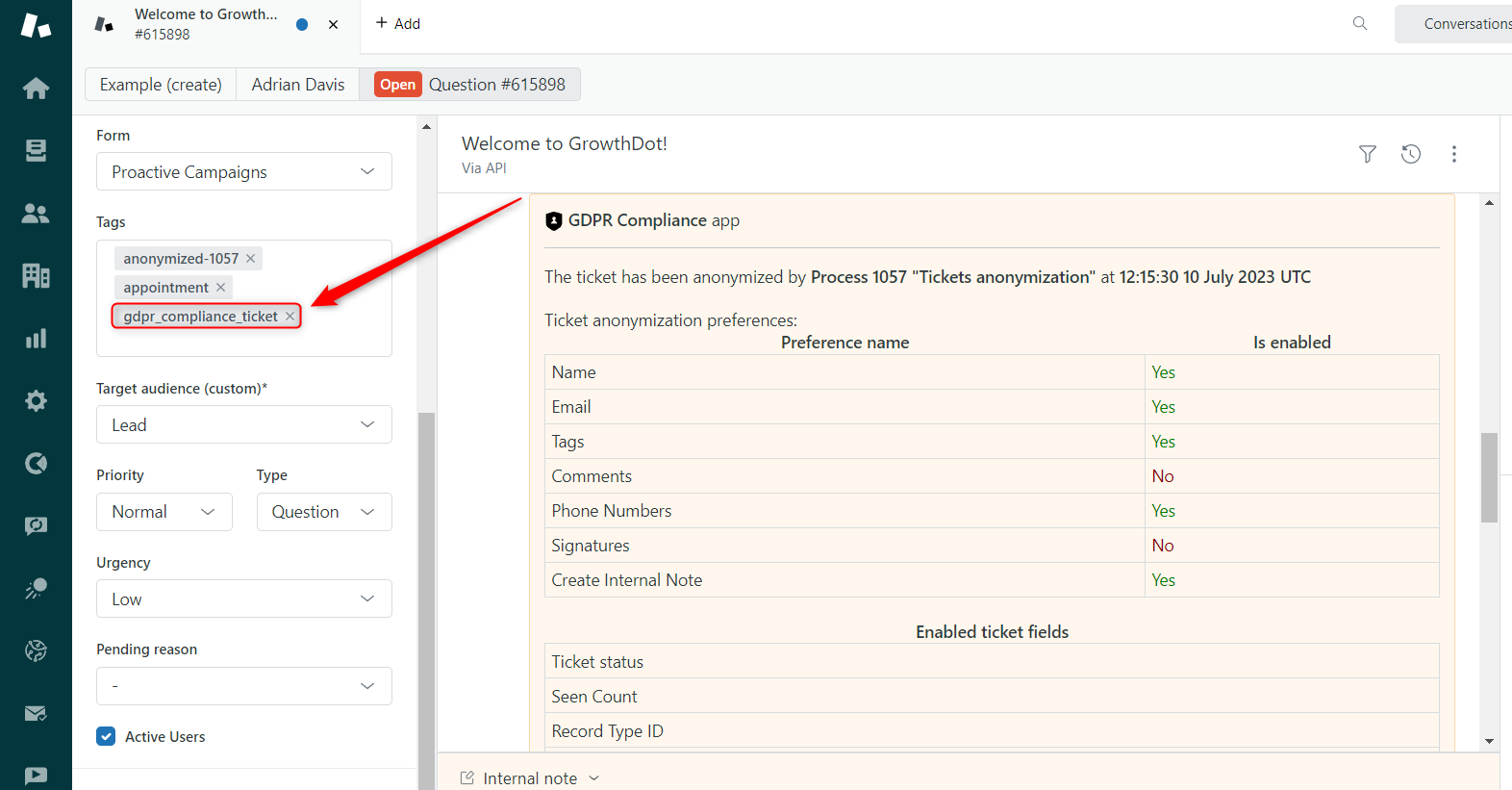
Task: Click the sidebar scroll up arrow
Action: tap(426, 127)
